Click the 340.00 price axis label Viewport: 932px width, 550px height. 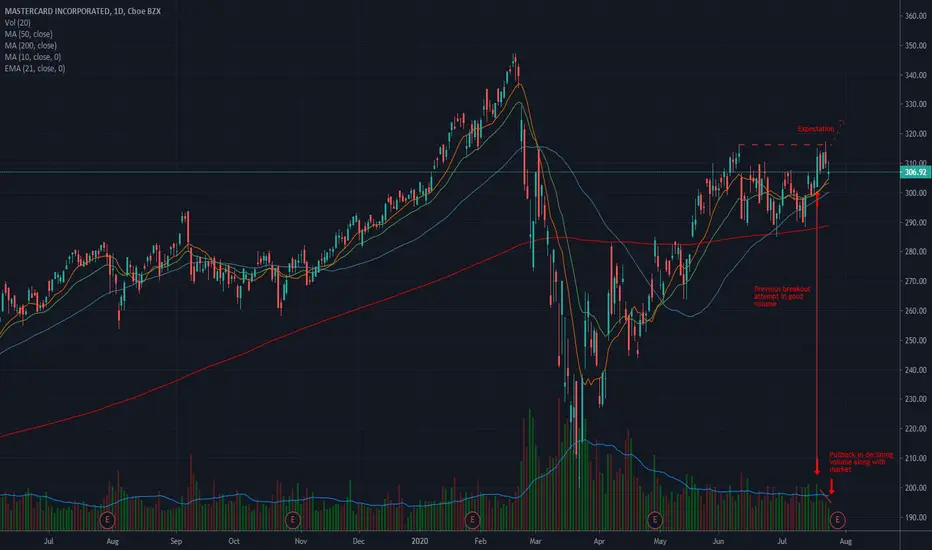coord(915,75)
